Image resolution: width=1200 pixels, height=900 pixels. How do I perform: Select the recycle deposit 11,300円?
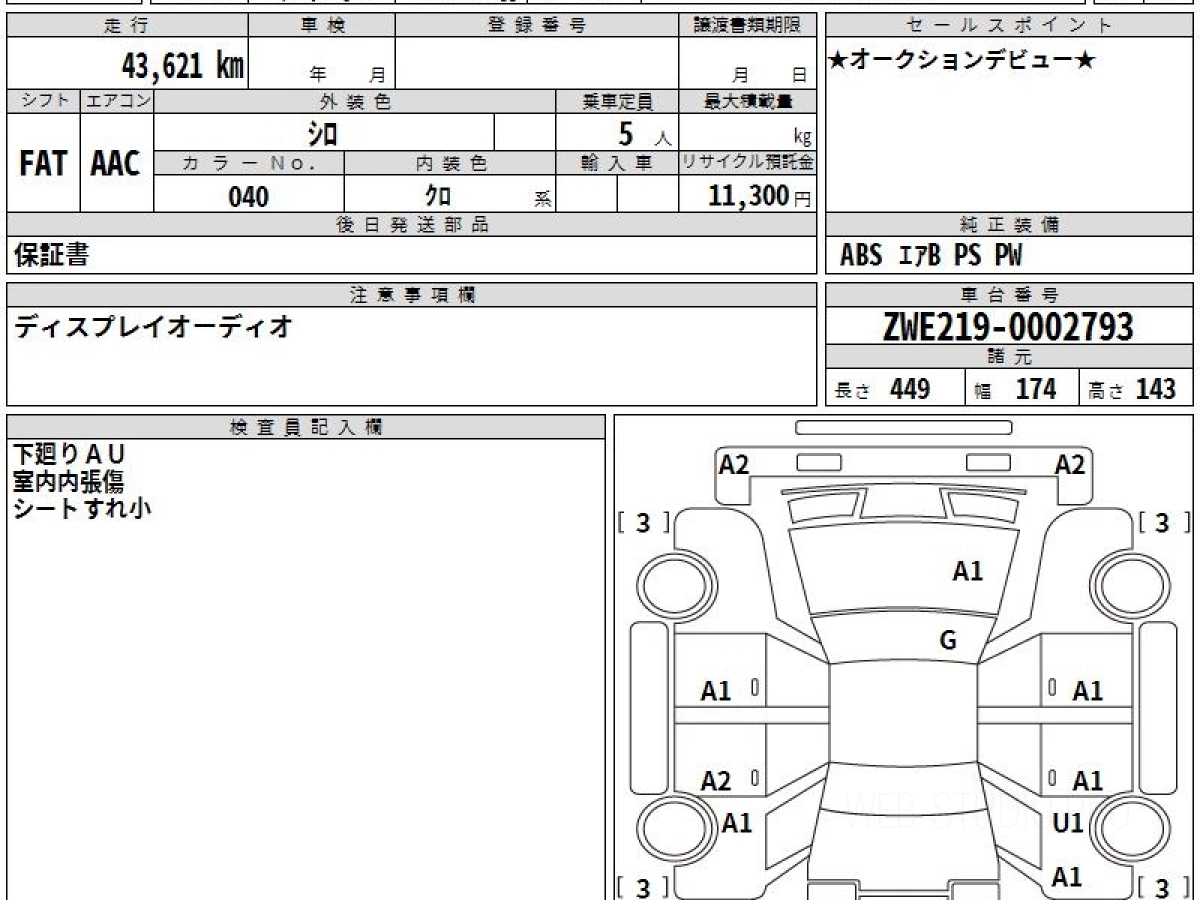(759, 196)
